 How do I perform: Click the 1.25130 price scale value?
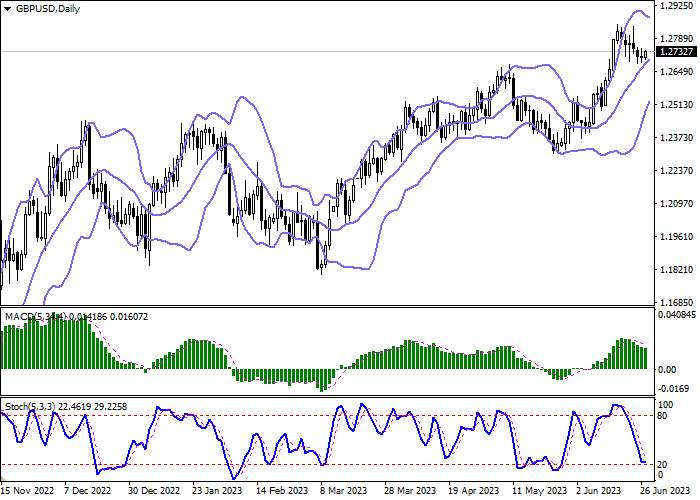tap(676, 105)
